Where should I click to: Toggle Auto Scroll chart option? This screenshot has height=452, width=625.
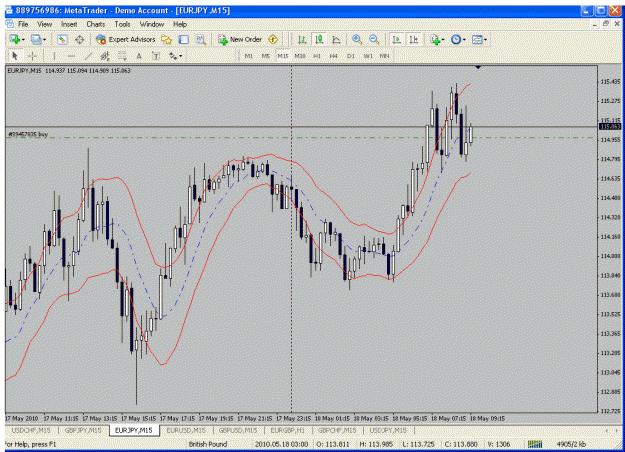coord(396,39)
